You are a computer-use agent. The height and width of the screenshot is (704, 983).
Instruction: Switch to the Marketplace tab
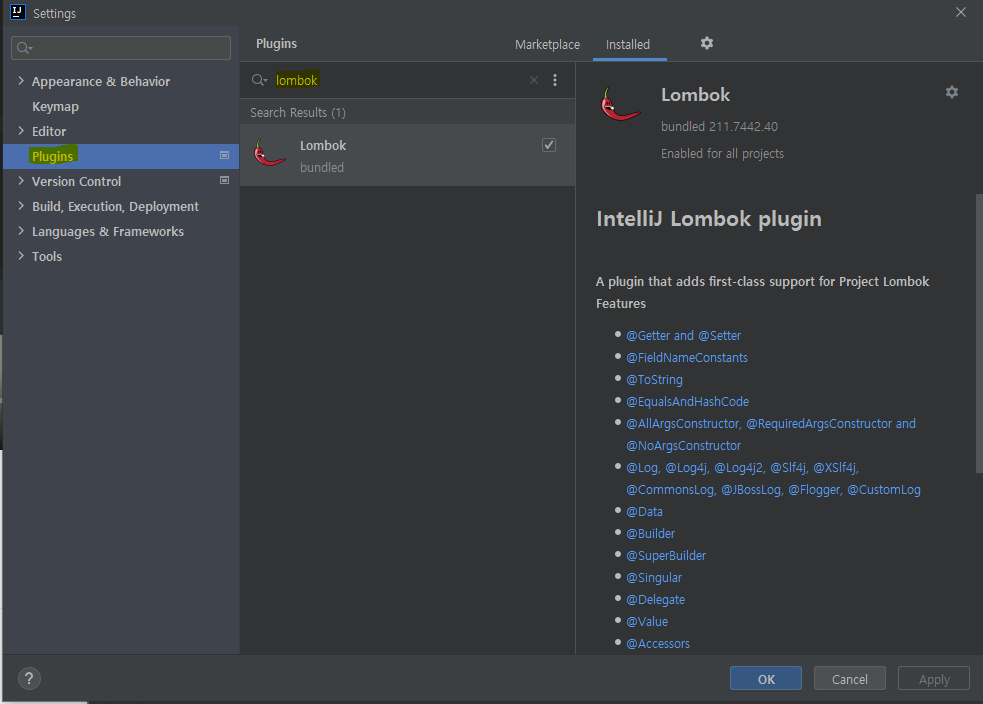click(547, 45)
